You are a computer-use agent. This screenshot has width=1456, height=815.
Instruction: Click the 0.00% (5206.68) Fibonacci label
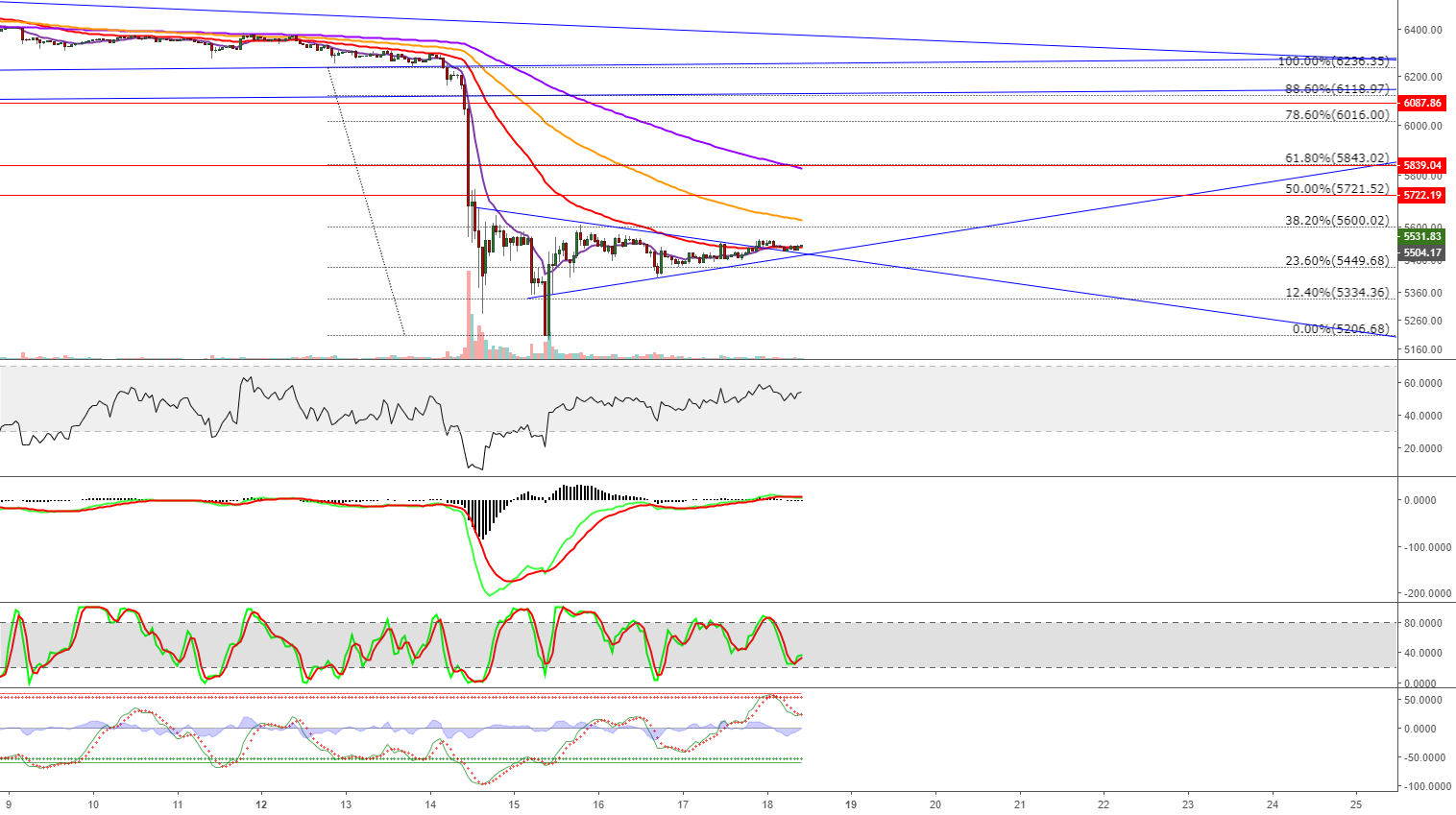1340,328
